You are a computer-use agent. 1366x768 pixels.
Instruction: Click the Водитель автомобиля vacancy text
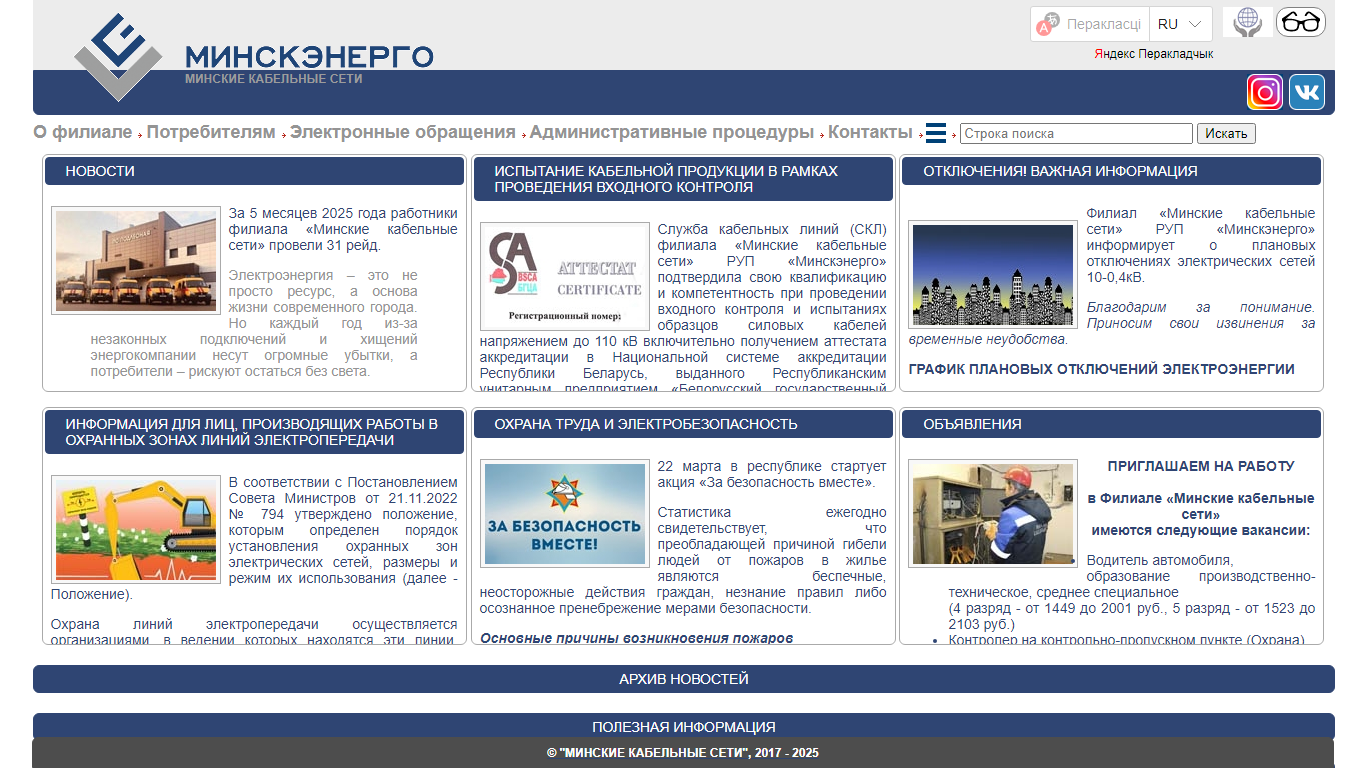[1160, 560]
